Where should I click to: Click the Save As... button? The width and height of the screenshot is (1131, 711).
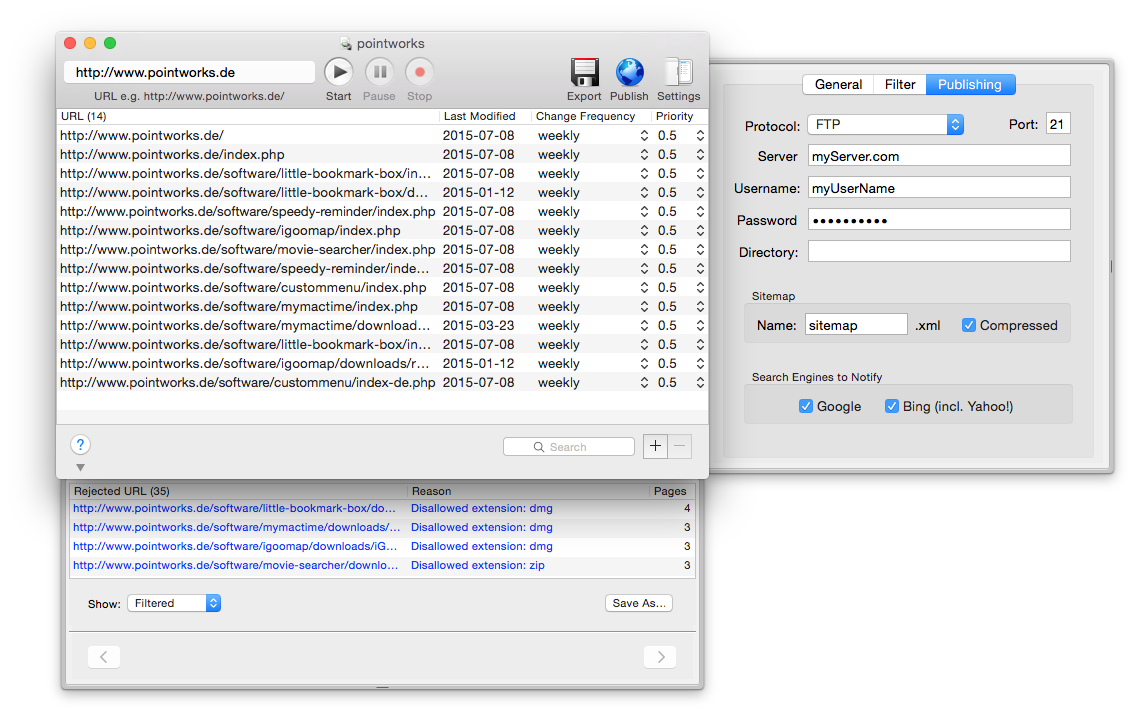(x=638, y=603)
